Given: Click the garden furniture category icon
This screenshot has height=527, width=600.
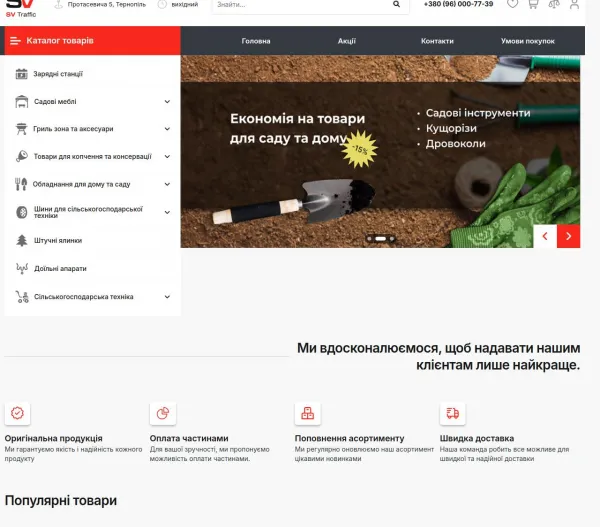Looking at the screenshot, I should pos(22,101).
